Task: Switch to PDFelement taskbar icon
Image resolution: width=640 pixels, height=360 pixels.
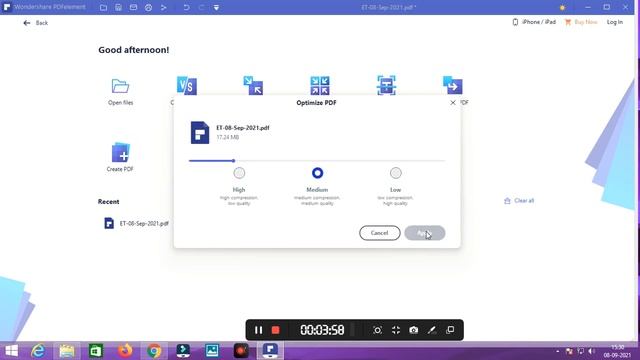Action: click(270, 351)
